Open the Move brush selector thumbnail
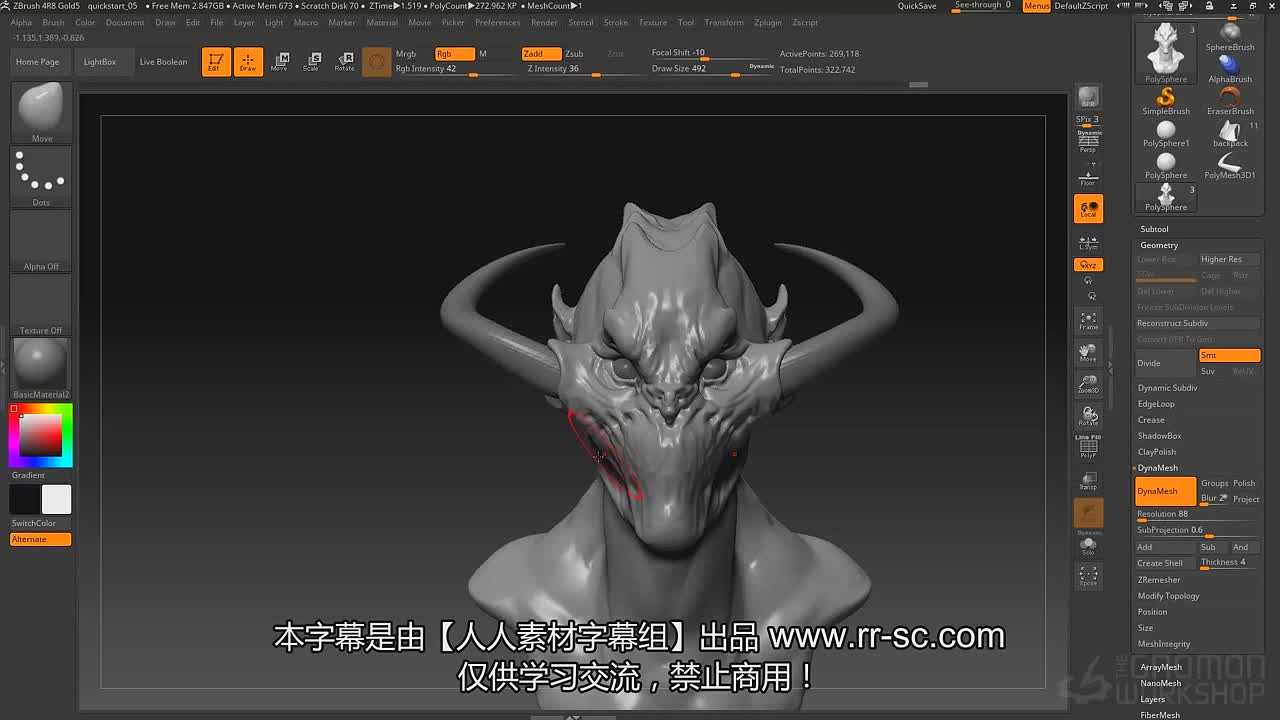This screenshot has width=1280, height=720. pos(41,113)
